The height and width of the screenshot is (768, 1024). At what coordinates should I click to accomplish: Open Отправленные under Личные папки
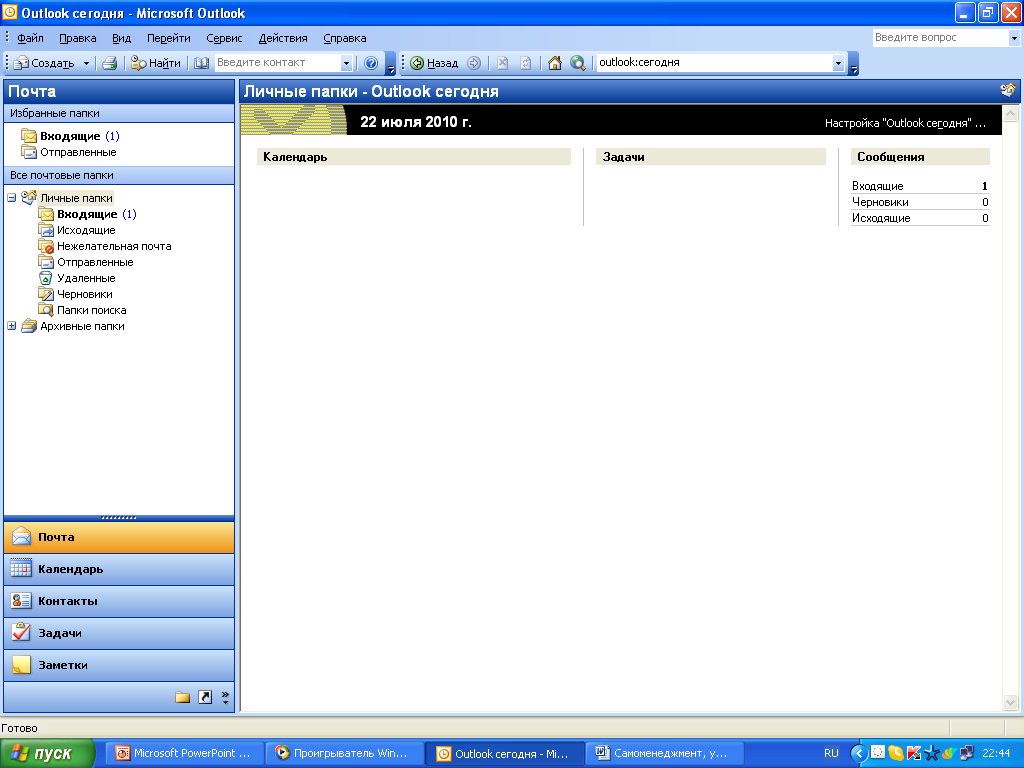point(86,263)
